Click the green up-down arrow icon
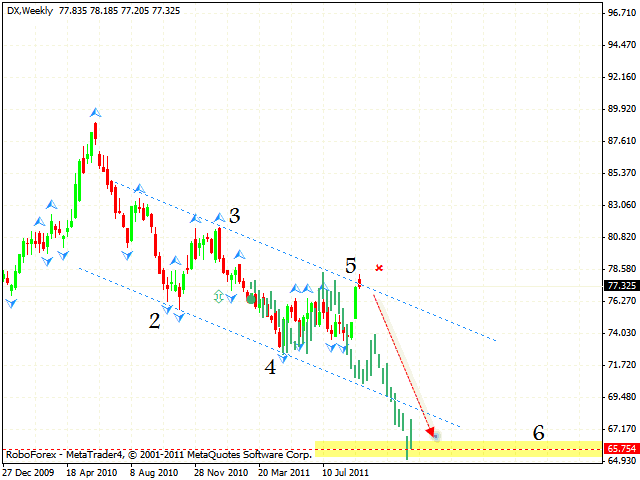Viewport: 640px width, 480px height. coord(218,296)
